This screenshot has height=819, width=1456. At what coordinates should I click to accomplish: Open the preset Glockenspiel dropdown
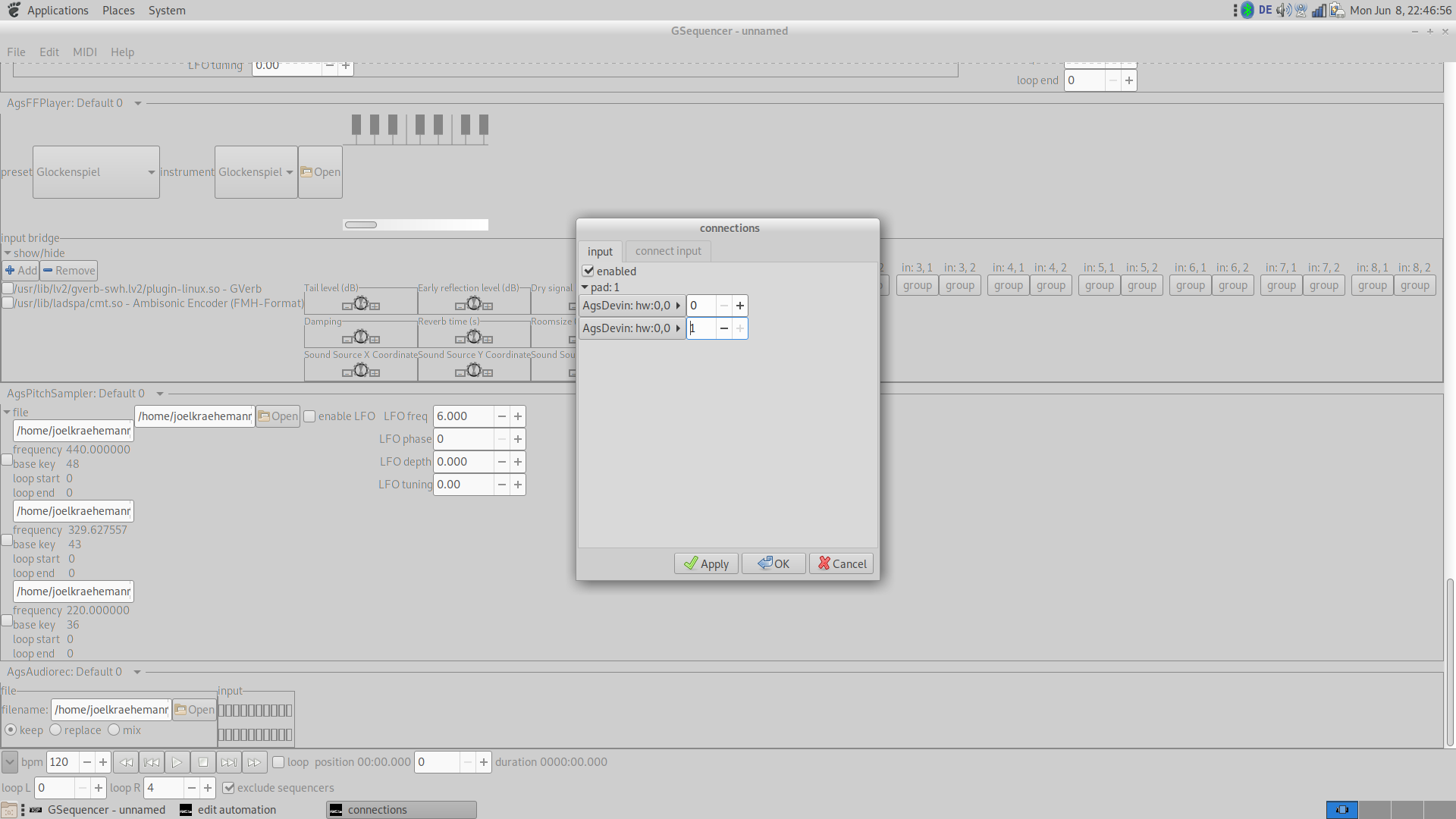point(96,172)
